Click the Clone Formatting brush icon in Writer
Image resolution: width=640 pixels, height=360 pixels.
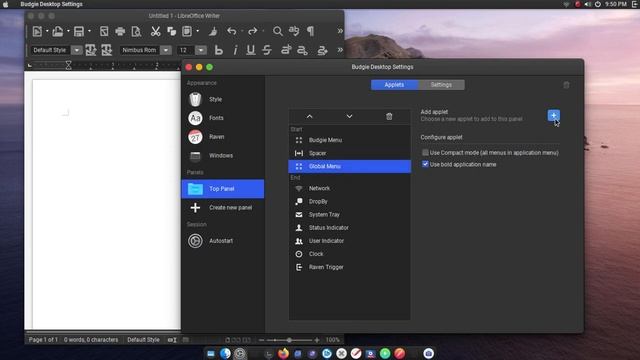click(x=213, y=31)
